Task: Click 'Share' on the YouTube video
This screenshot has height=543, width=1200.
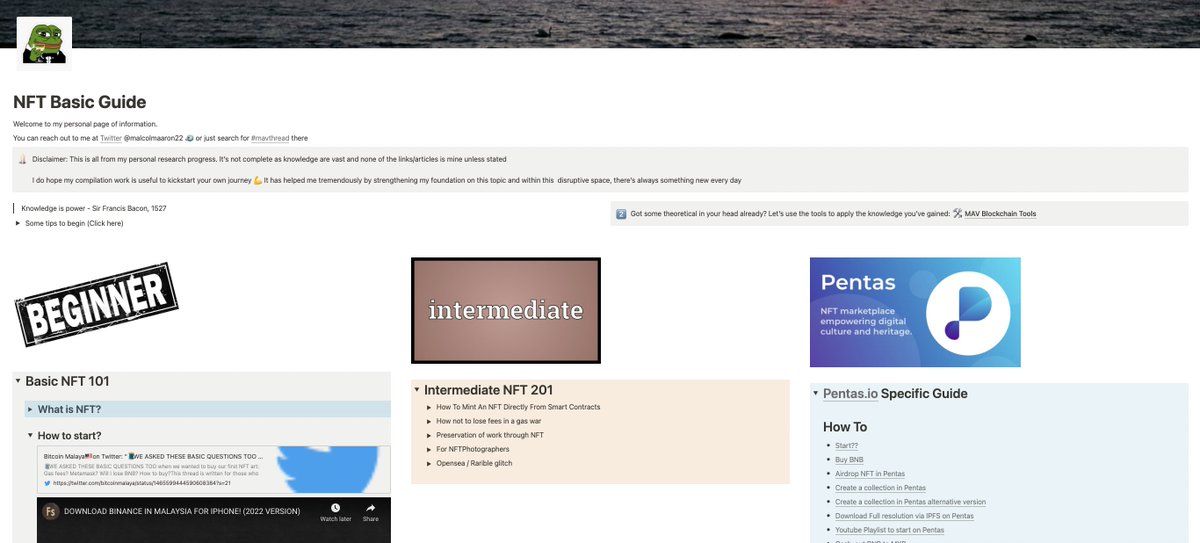Action: (x=370, y=511)
